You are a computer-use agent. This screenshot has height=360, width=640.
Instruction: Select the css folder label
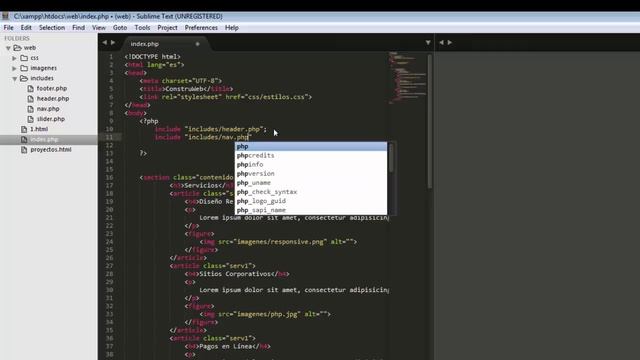coord(35,58)
